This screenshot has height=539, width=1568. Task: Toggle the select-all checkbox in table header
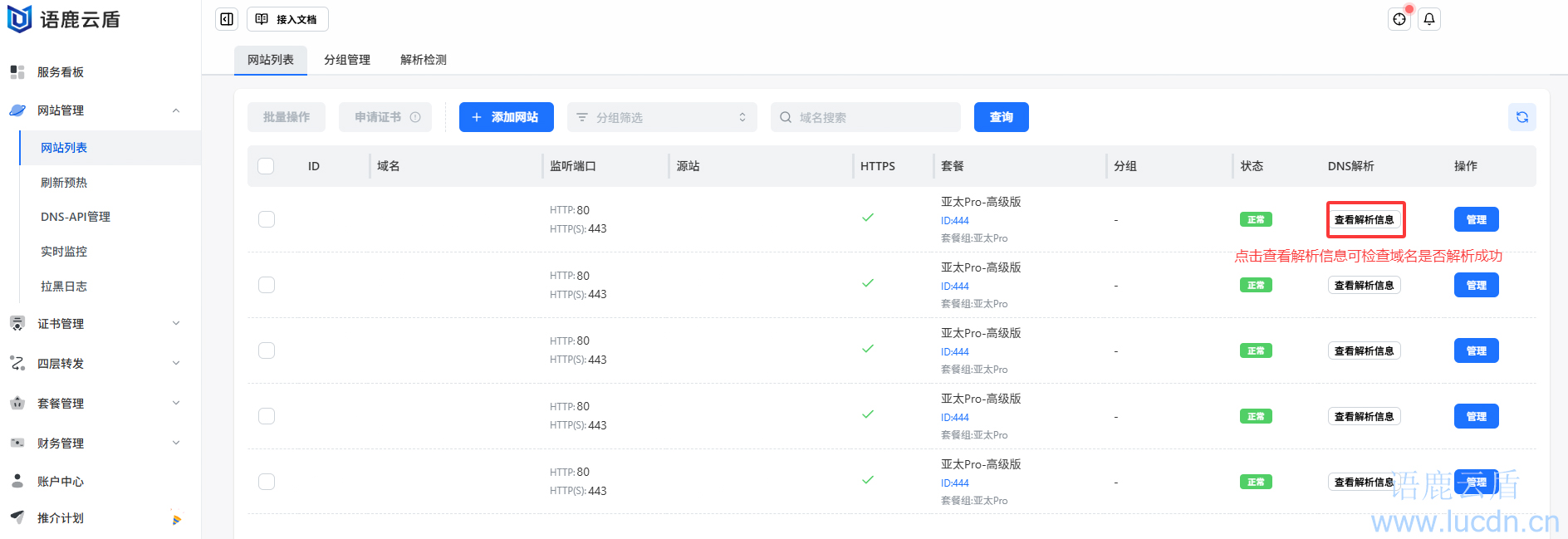tap(266, 166)
